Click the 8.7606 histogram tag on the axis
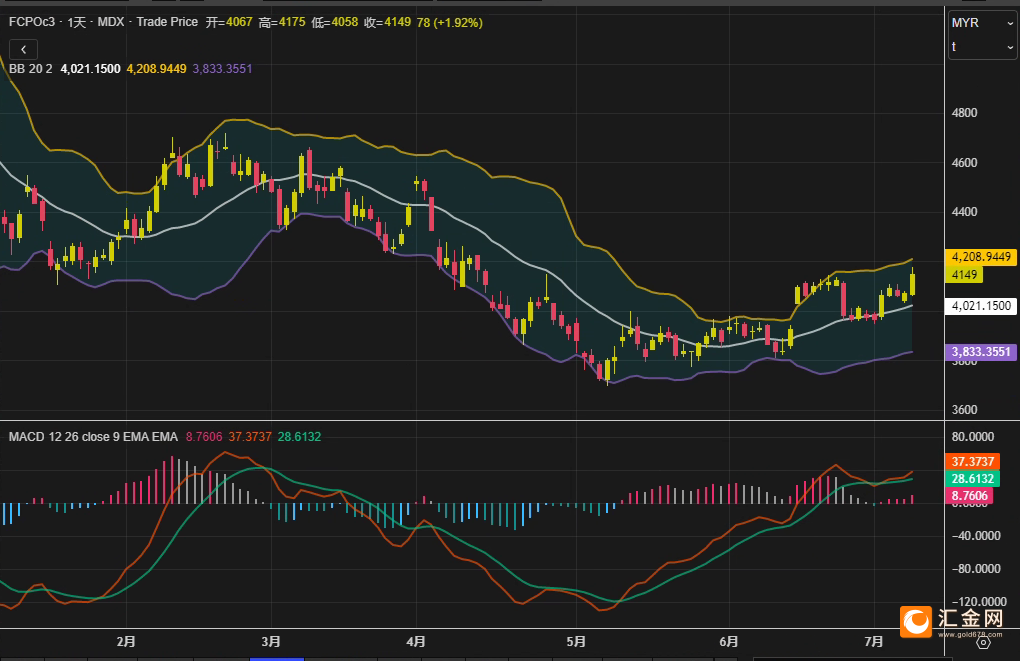 click(969, 496)
